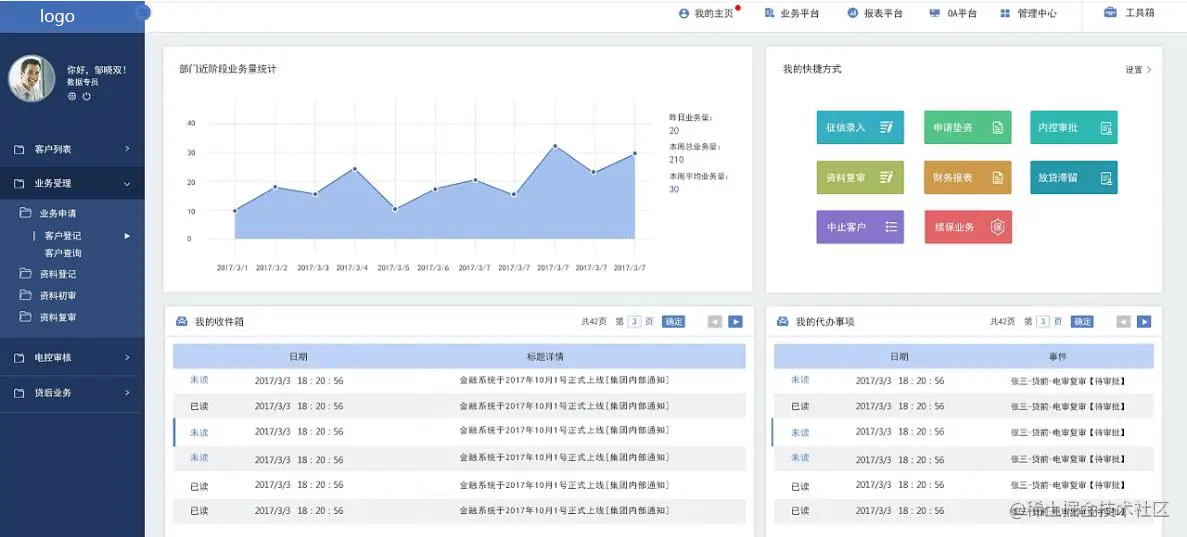The width and height of the screenshot is (1187, 537).
Task: Click the 业务平台 document icon in the top bar
Action: (769, 13)
